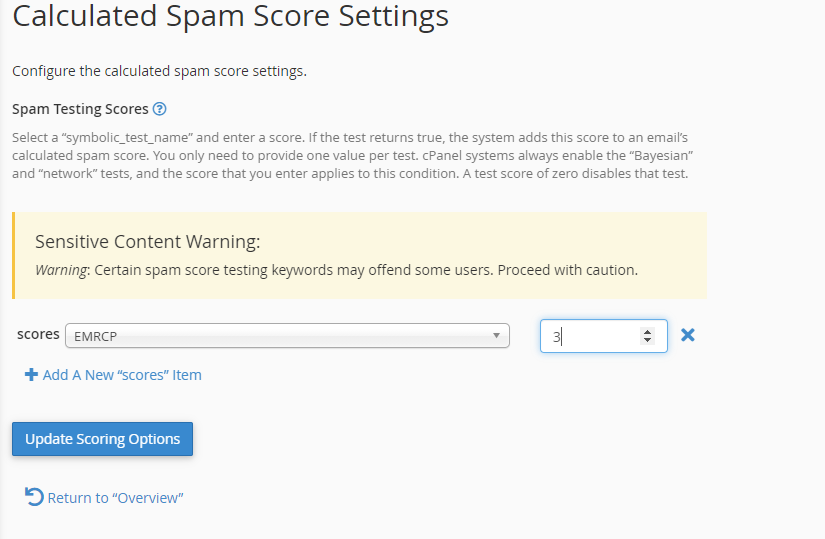Click the italic Warning text in notice
825x539 pixels.
click(x=61, y=270)
